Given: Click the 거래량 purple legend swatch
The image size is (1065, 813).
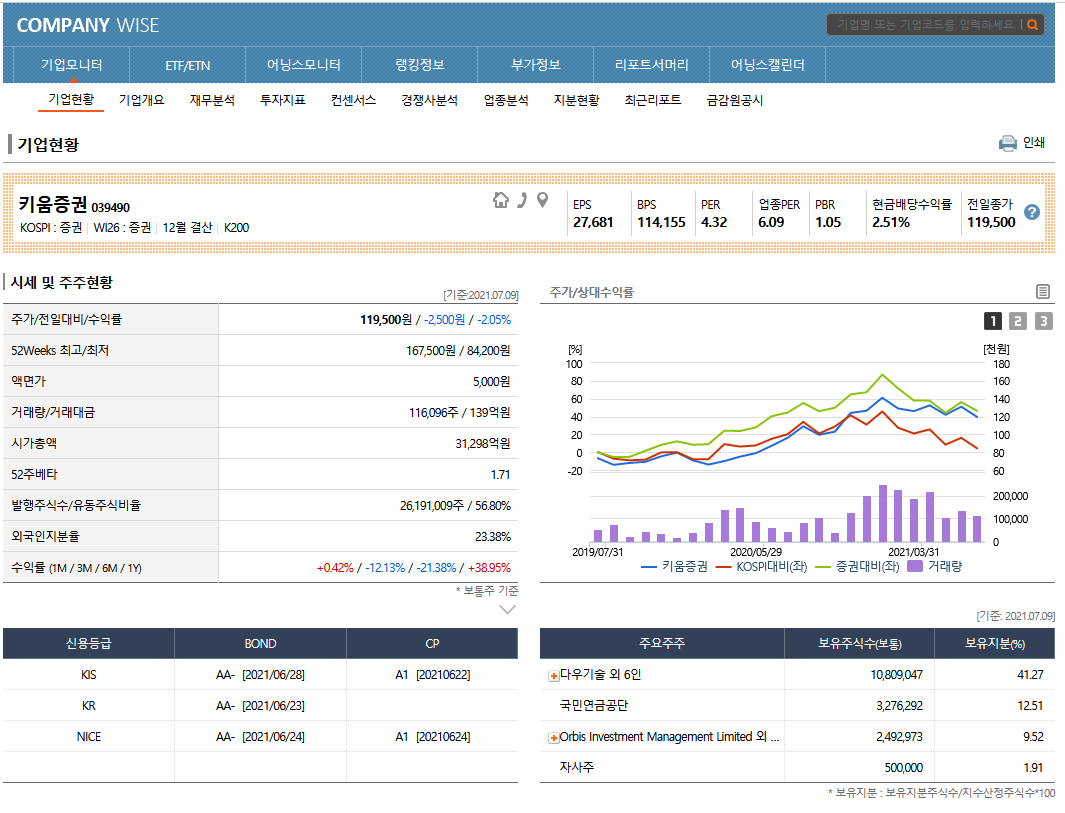Looking at the screenshot, I should pyautogui.click(x=915, y=566).
